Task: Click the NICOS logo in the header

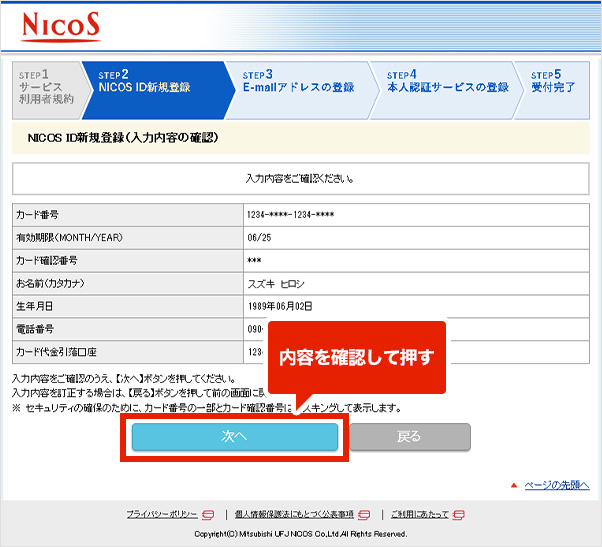Action: [62, 26]
